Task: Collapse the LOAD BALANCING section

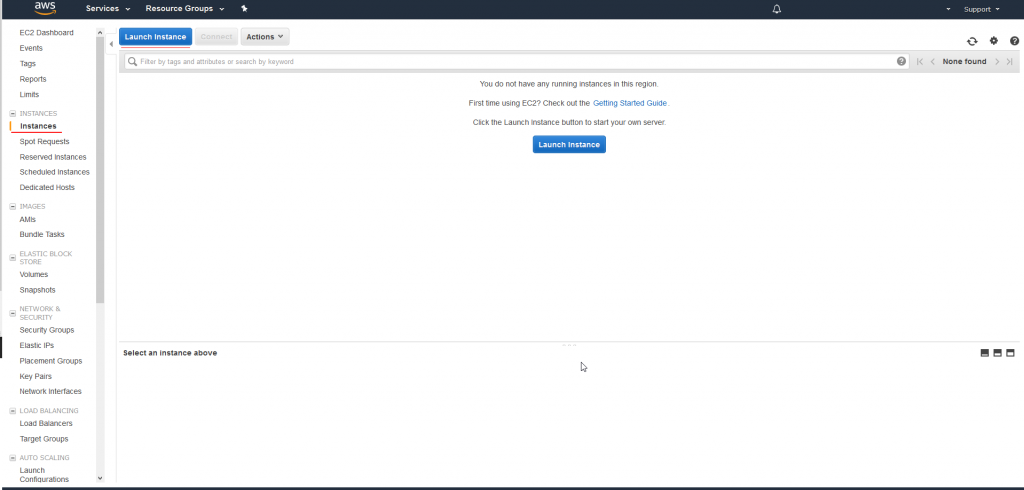Action: coord(12,411)
